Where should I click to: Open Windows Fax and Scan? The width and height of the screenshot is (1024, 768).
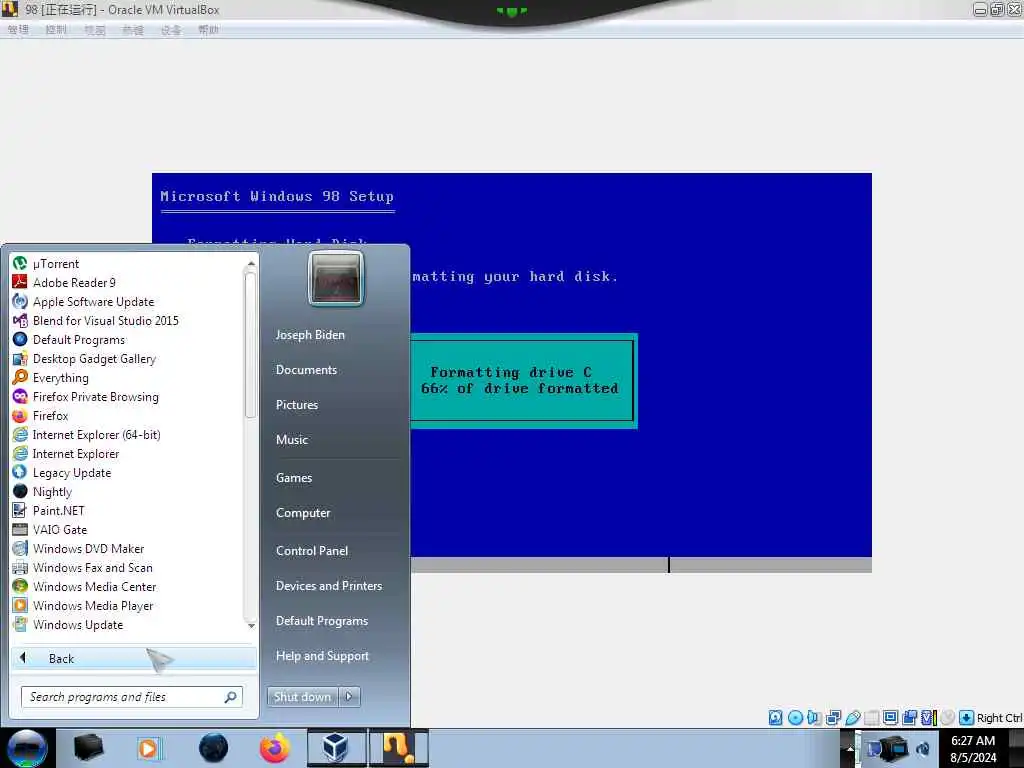pyautogui.click(x=82, y=567)
